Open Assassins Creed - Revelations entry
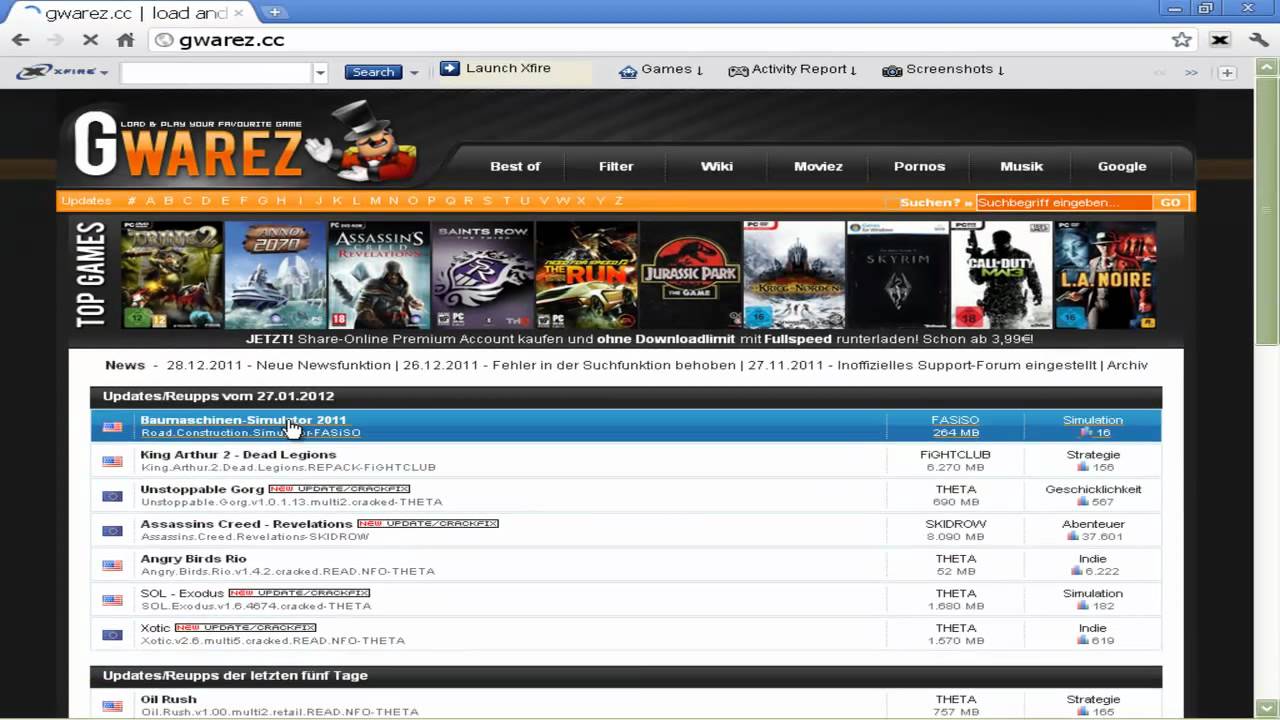Image resolution: width=1280 pixels, height=720 pixels. [x=246, y=524]
